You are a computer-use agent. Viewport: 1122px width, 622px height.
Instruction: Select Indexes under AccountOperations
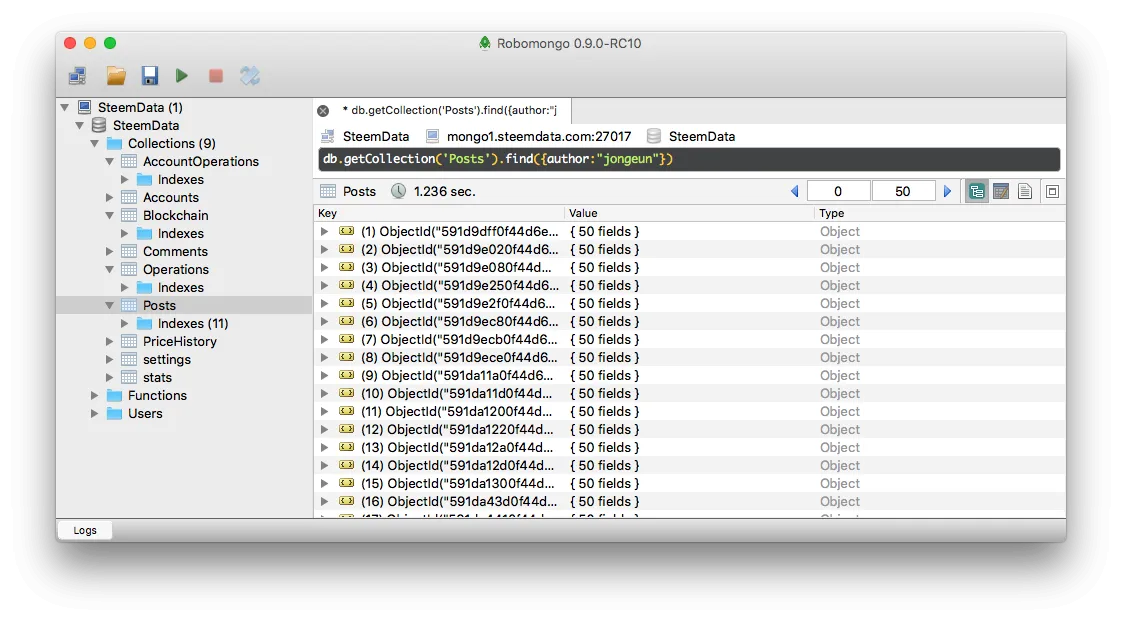click(x=180, y=179)
